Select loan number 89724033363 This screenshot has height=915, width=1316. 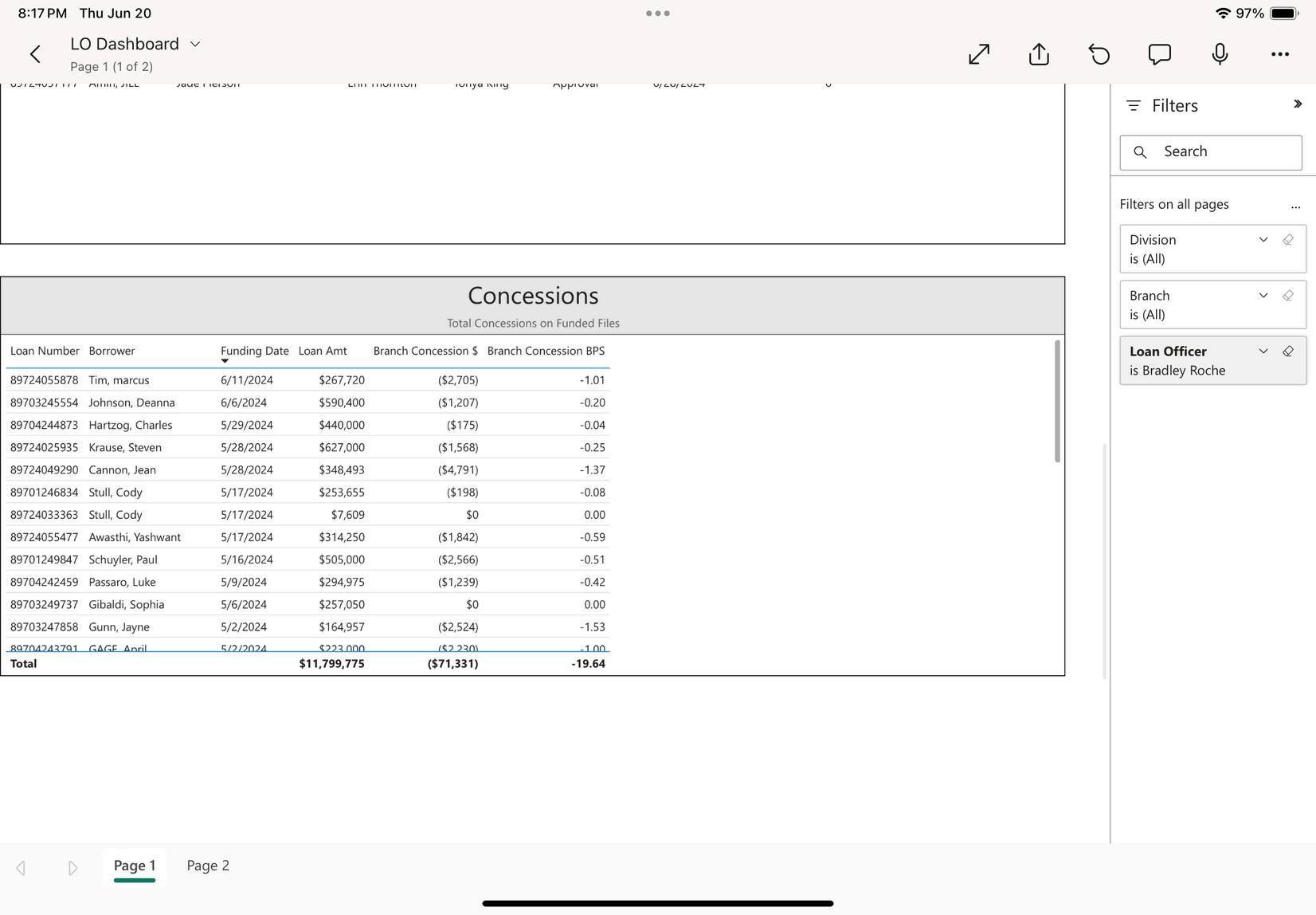45,515
